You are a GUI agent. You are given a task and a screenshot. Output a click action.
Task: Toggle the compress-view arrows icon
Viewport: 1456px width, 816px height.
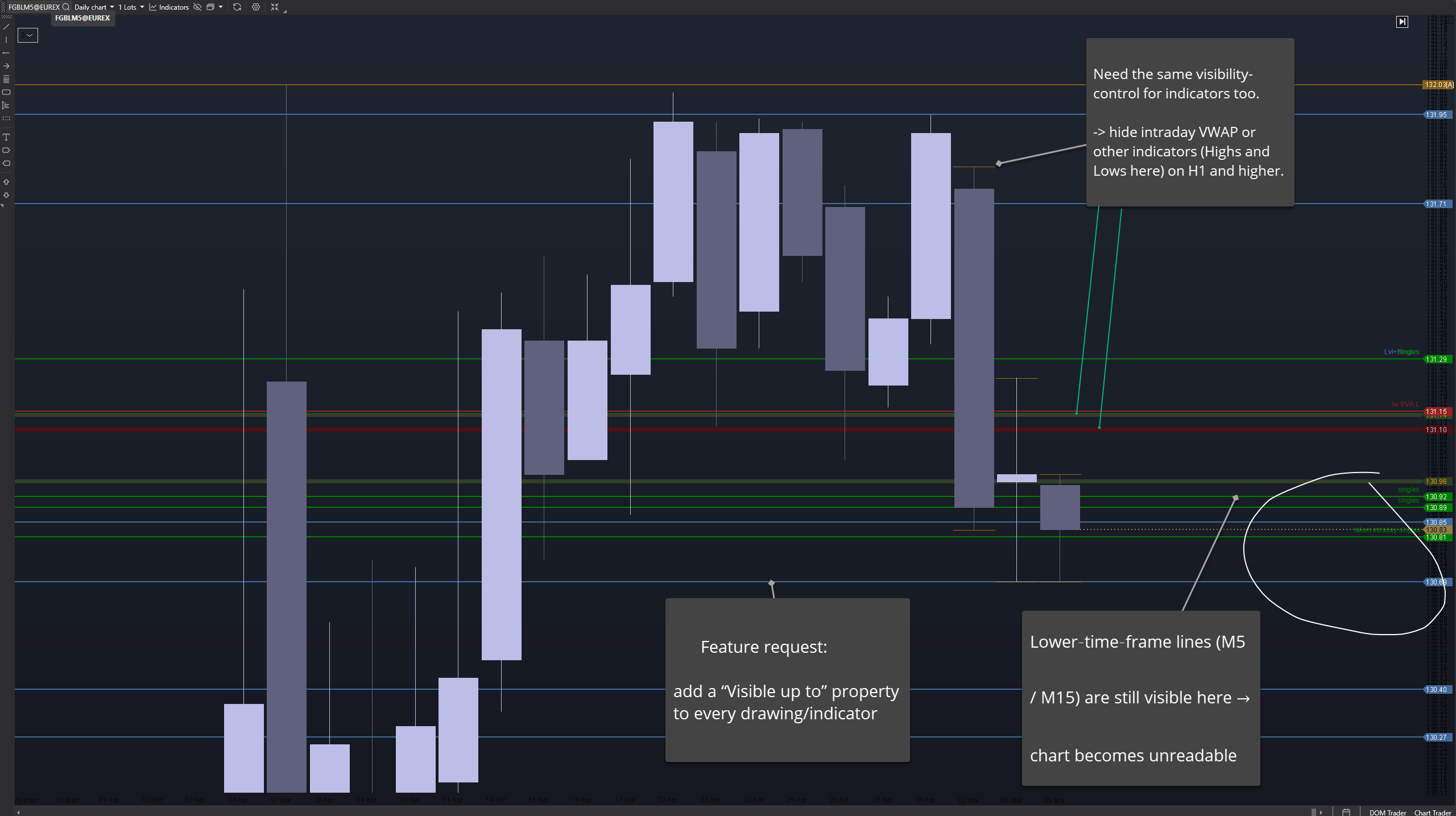(275, 7)
